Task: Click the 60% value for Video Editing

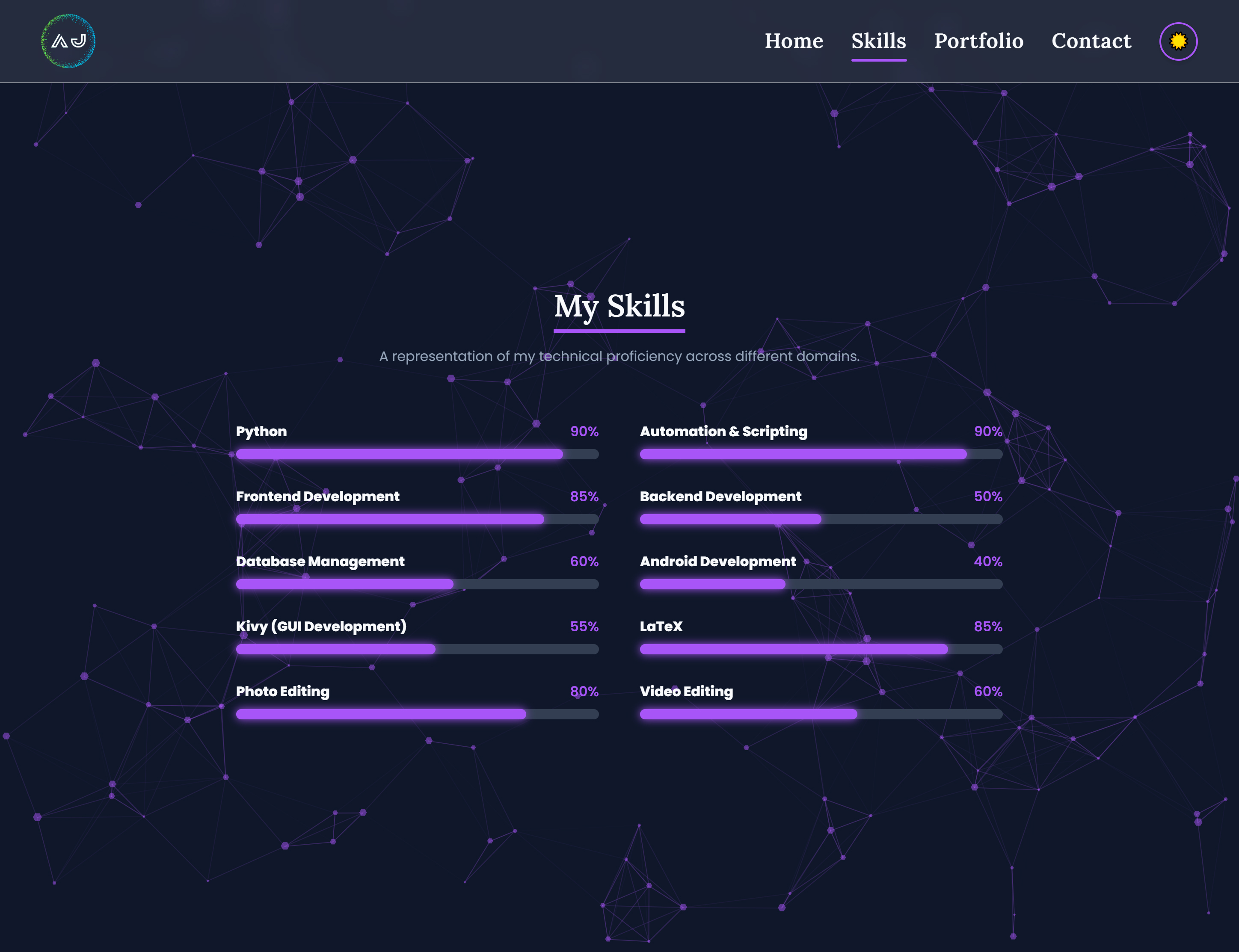Action: pos(988,691)
